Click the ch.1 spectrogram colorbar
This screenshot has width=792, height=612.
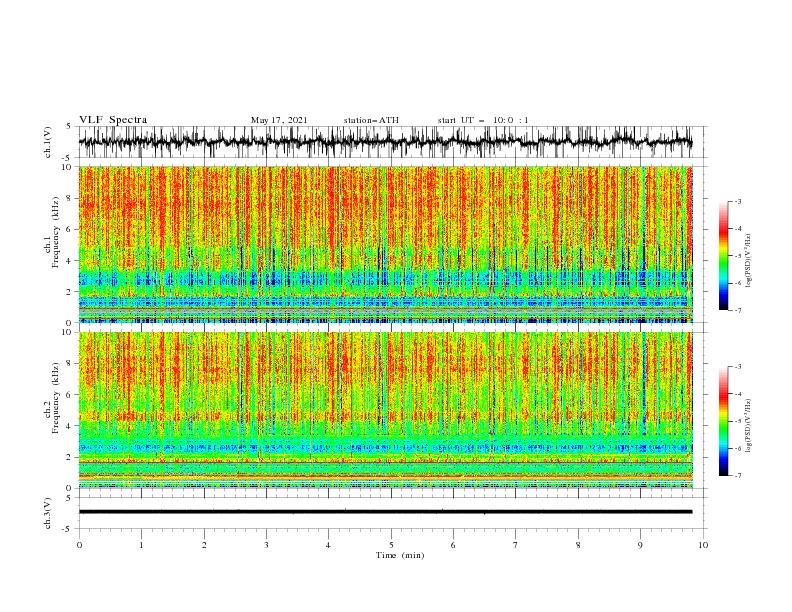coord(723,255)
